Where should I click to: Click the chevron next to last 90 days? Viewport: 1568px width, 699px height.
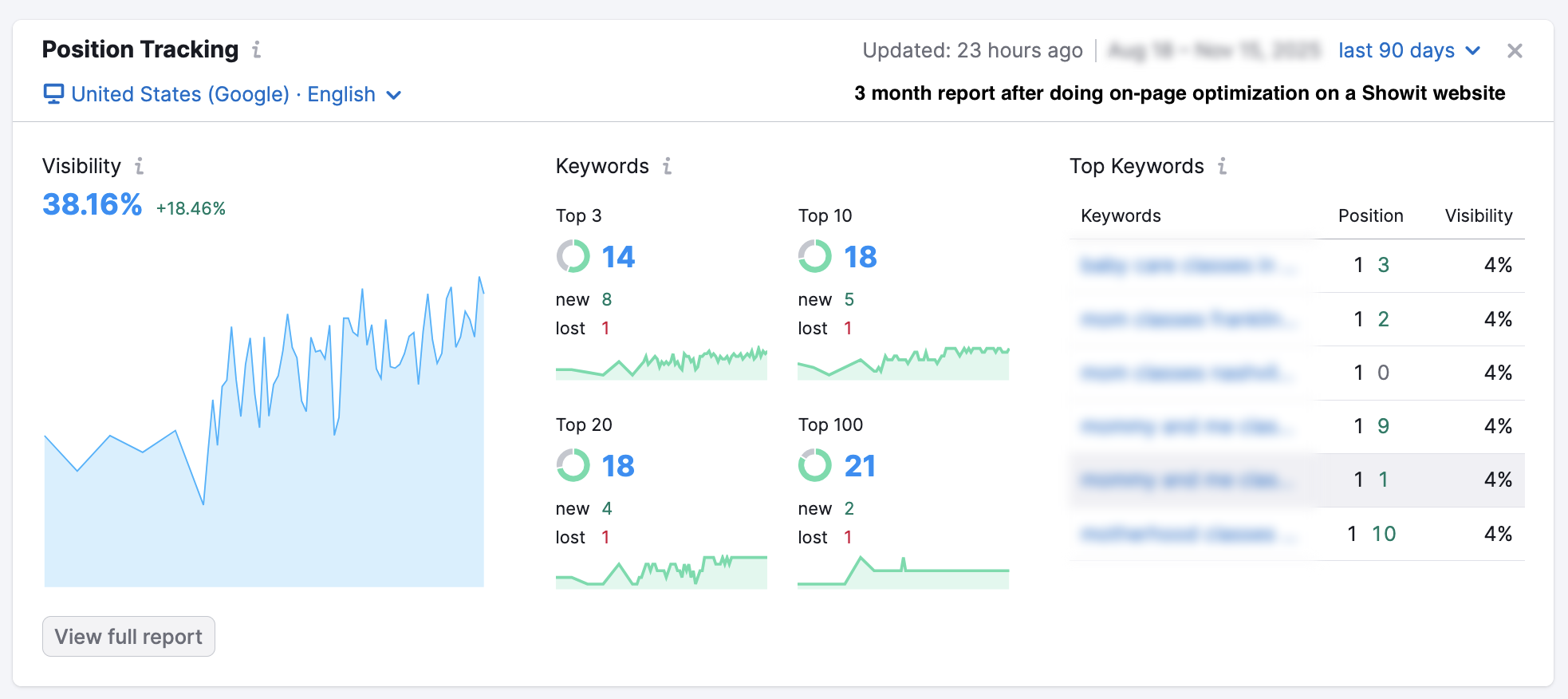coord(1473,50)
